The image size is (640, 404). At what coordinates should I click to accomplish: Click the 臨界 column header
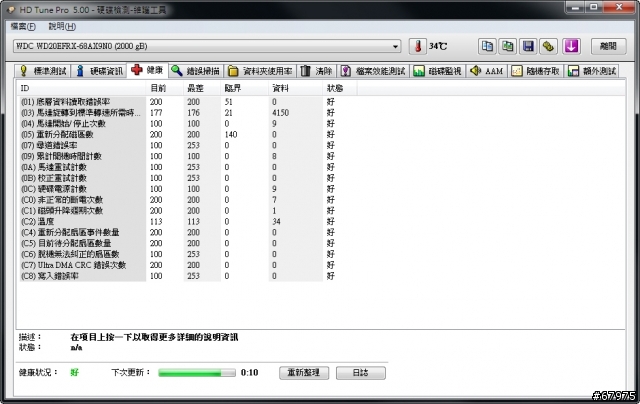point(244,88)
